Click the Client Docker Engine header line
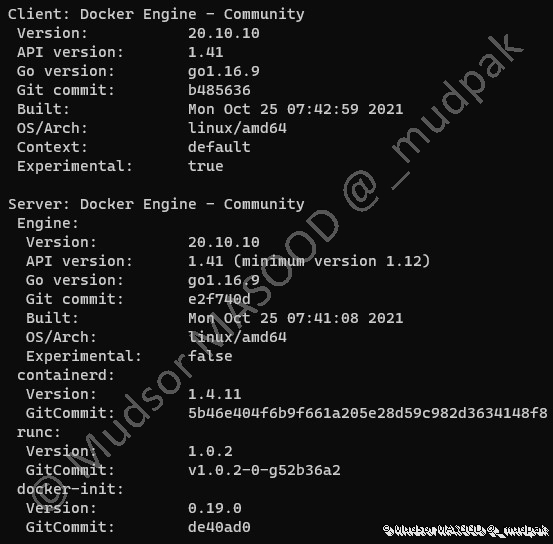553x544 pixels. coord(156,15)
